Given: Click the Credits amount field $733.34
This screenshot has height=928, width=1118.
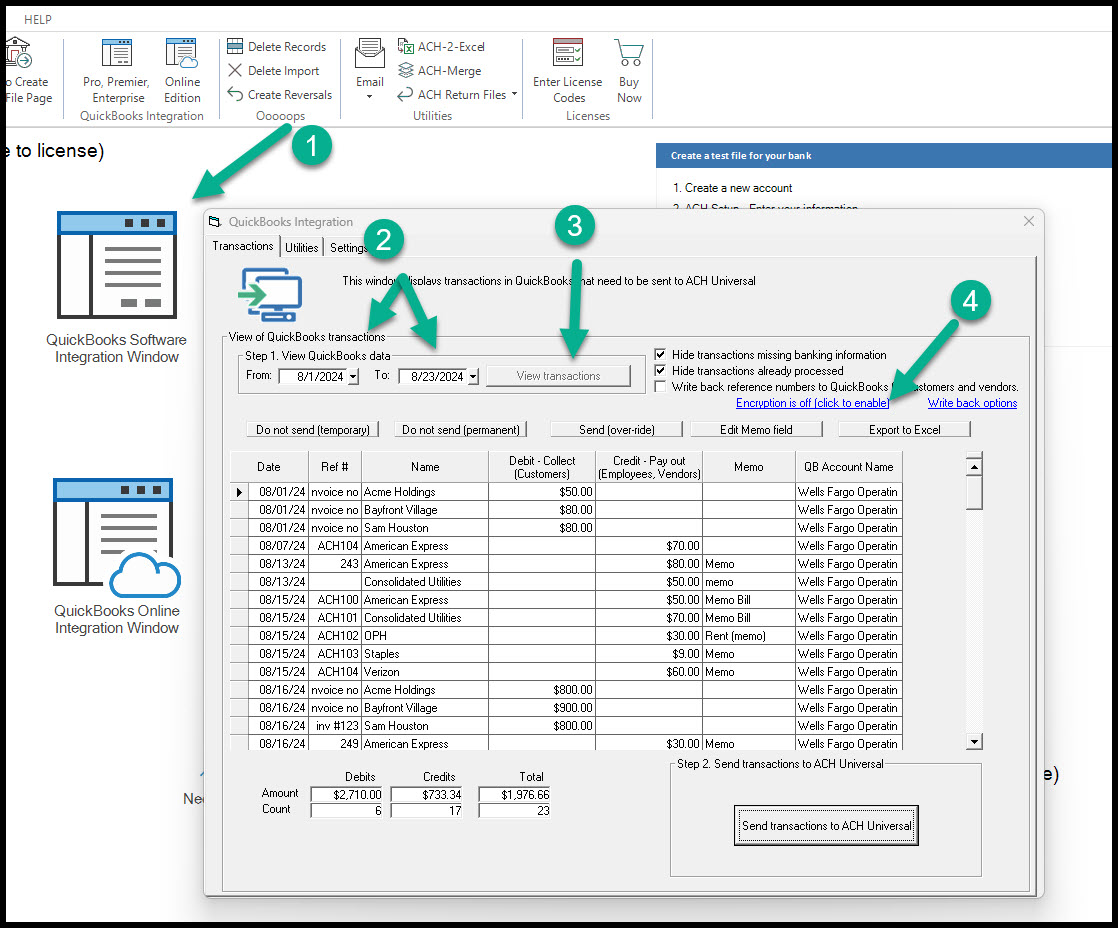Looking at the screenshot, I should click(426, 794).
